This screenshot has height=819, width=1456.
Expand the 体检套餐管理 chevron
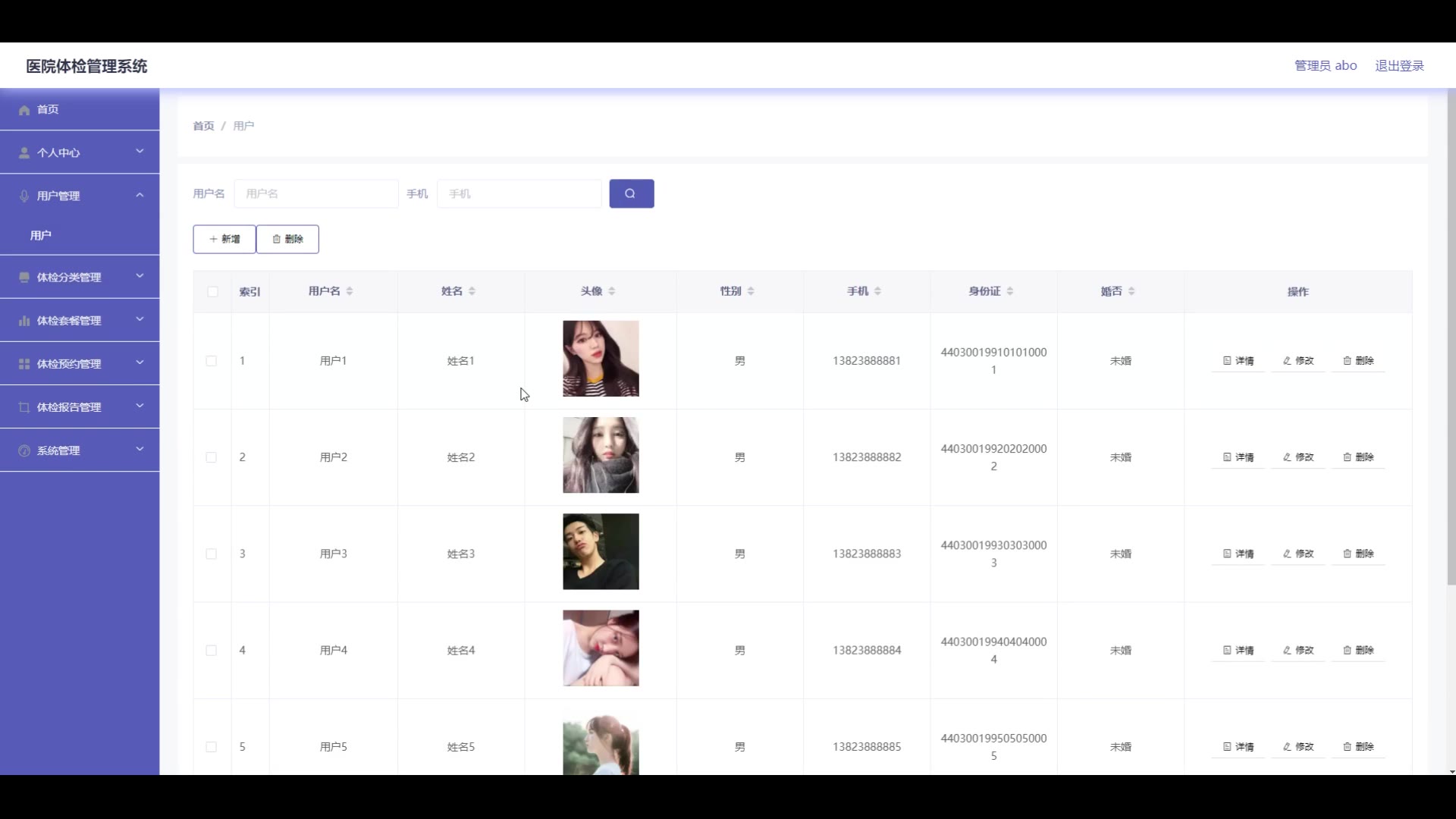pyautogui.click(x=140, y=319)
